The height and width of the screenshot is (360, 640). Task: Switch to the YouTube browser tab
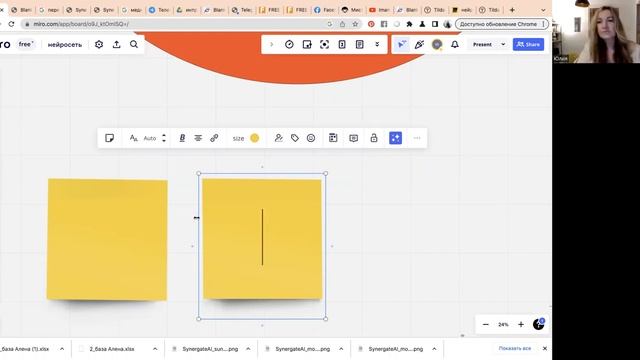coord(380,10)
